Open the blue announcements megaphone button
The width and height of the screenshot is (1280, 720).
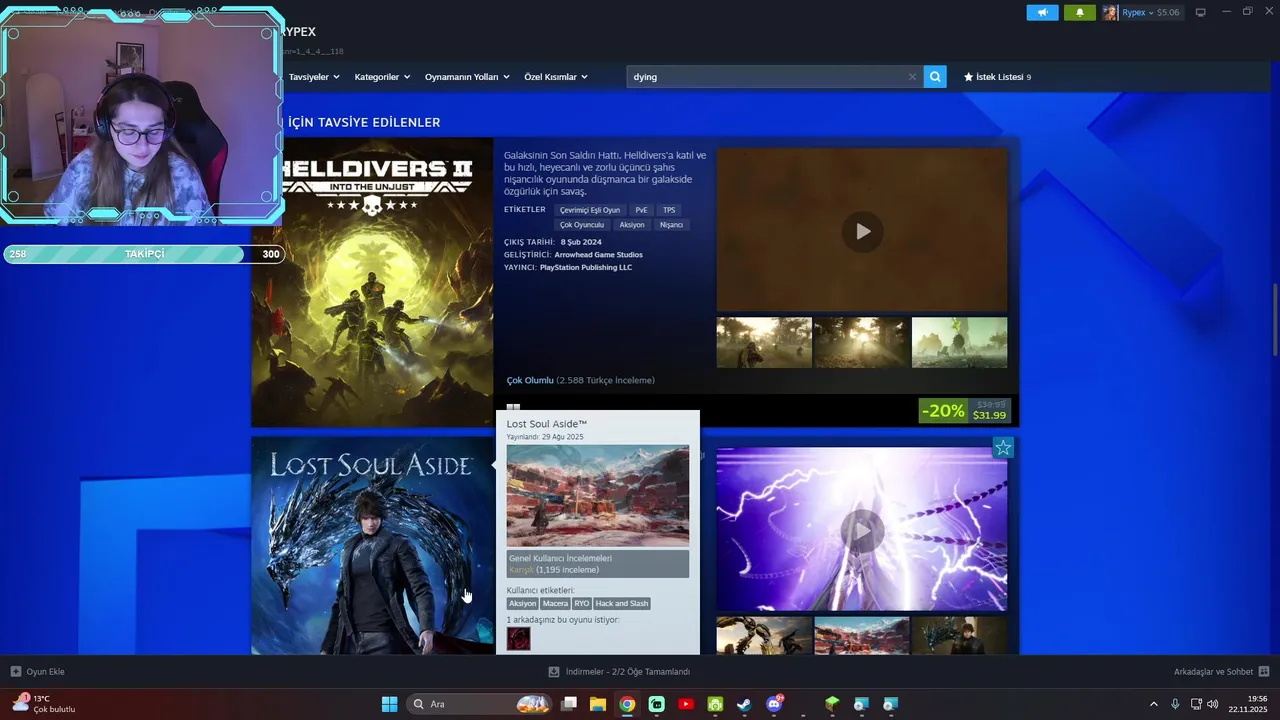pyautogui.click(x=1042, y=13)
